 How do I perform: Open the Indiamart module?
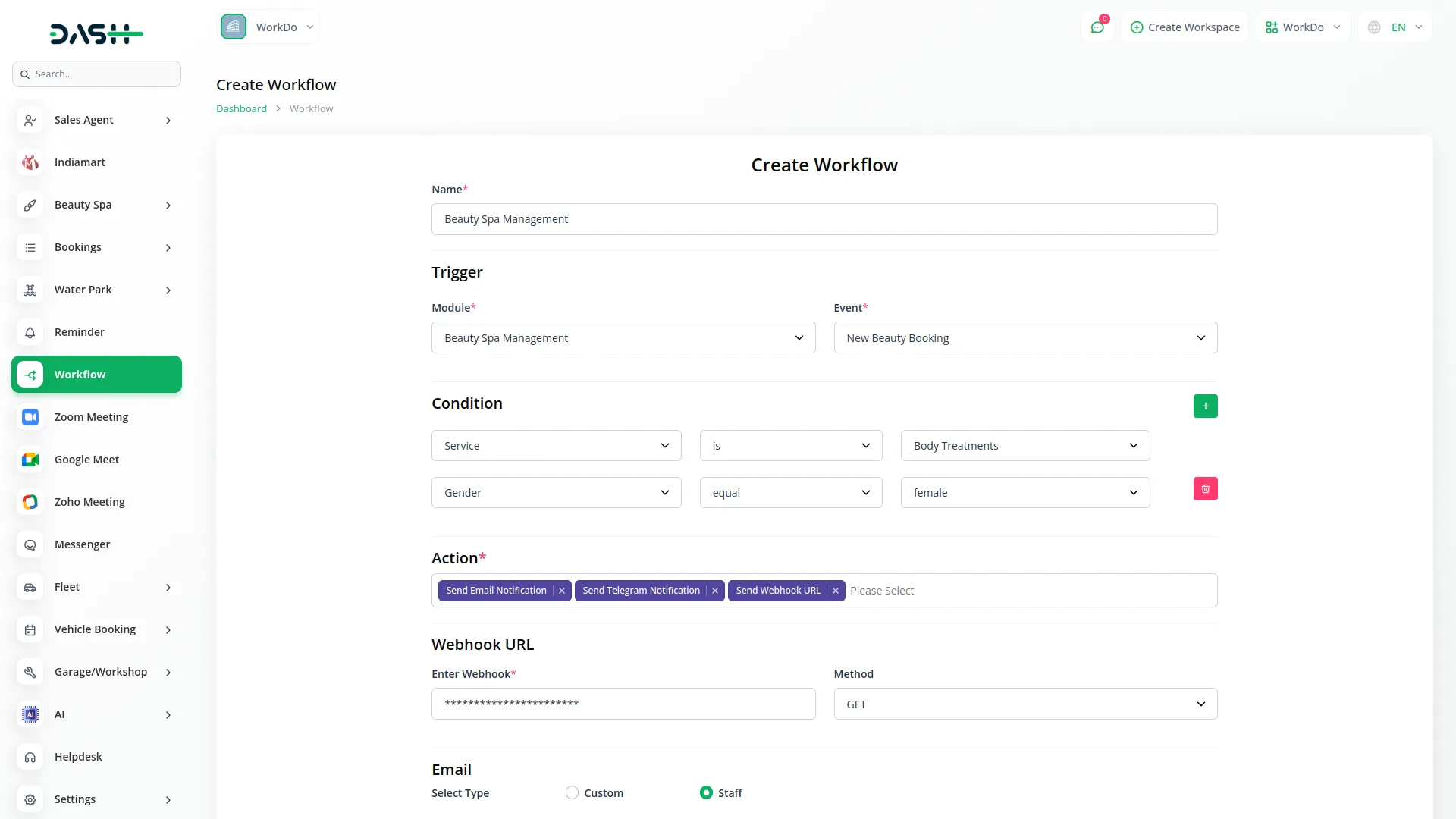[79, 162]
